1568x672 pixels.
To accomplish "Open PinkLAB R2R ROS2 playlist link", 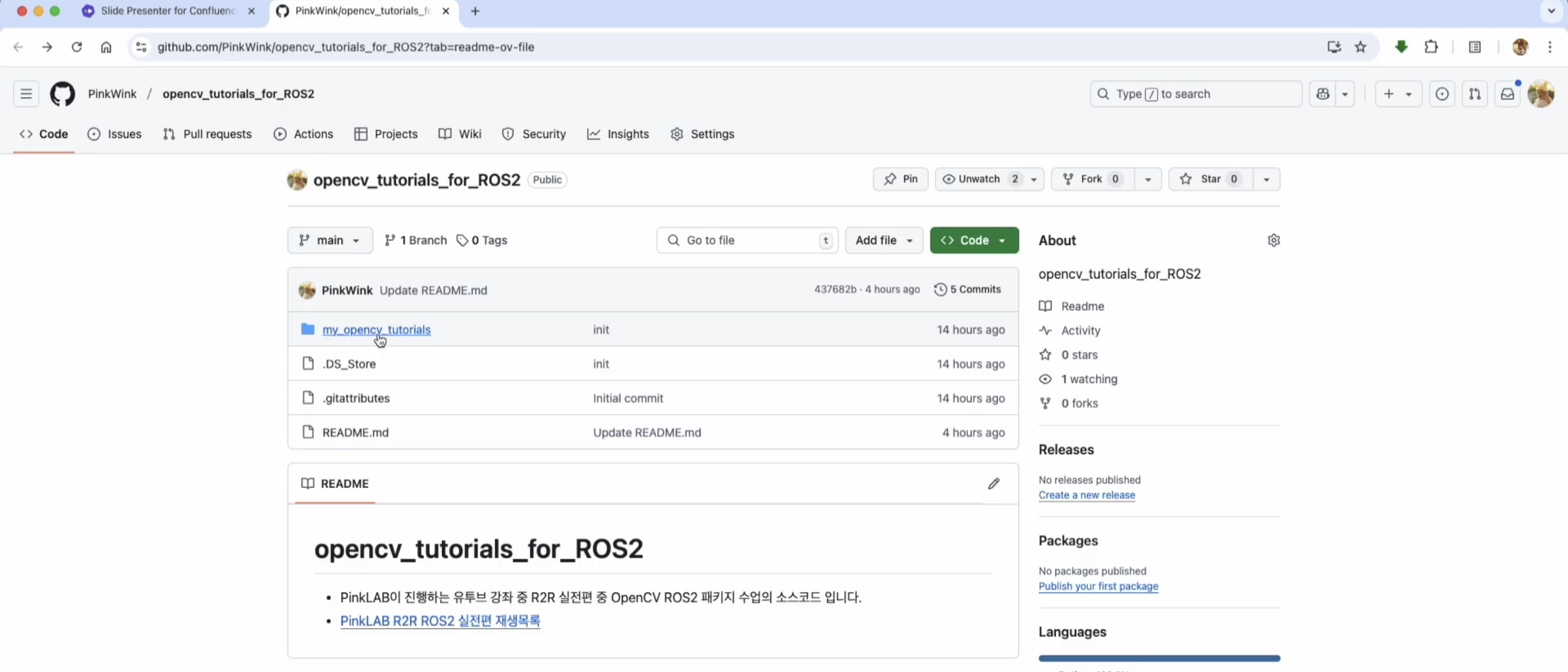I will coord(440,621).
